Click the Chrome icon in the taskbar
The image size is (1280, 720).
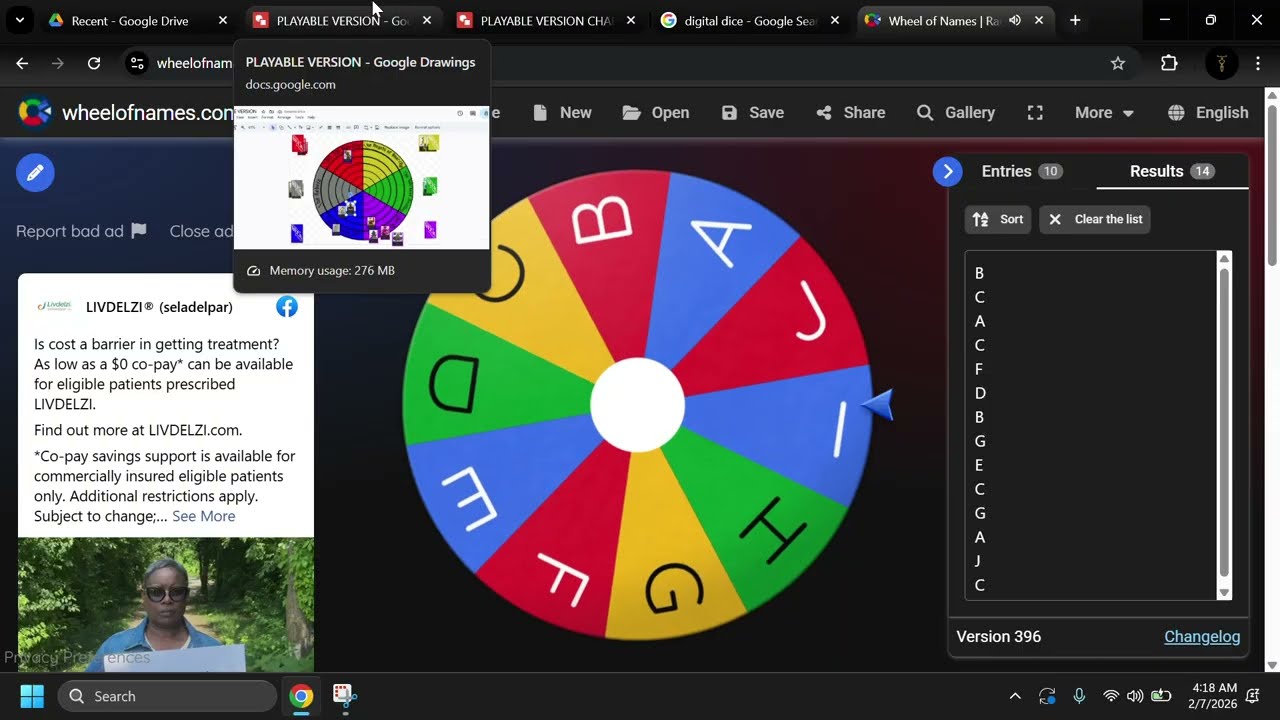(301, 696)
